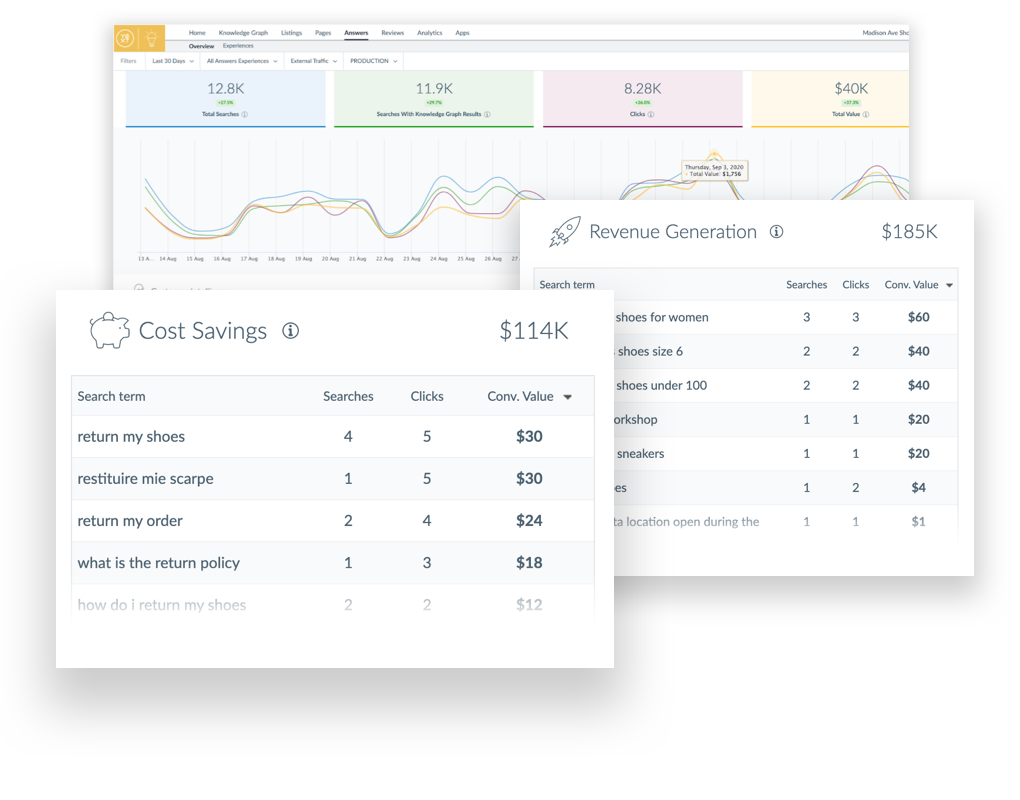Open the External Traffic dropdown
1020x800 pixels.
[313, 61]
